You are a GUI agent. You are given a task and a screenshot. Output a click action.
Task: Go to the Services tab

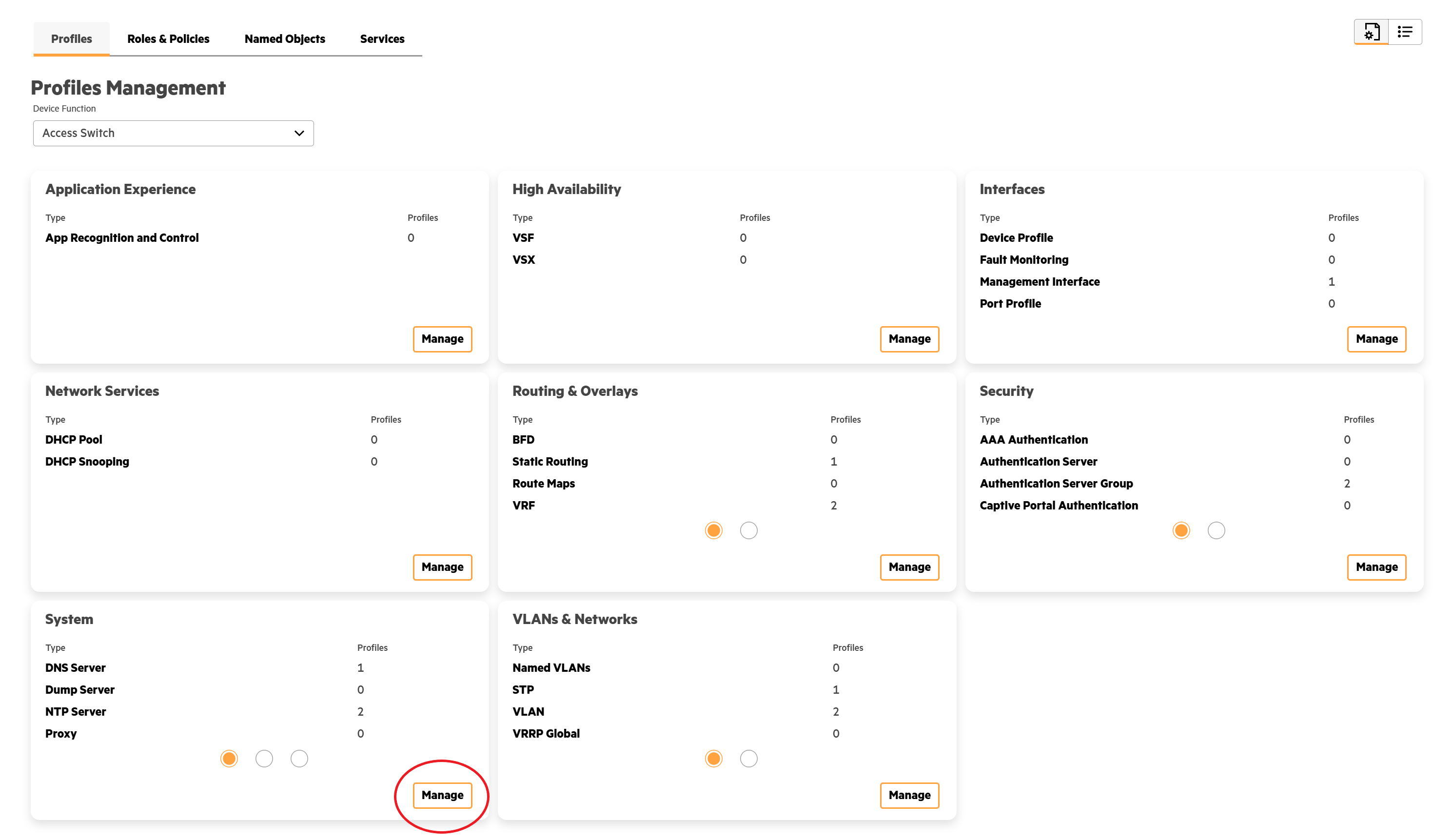click(x=382, y=39)
